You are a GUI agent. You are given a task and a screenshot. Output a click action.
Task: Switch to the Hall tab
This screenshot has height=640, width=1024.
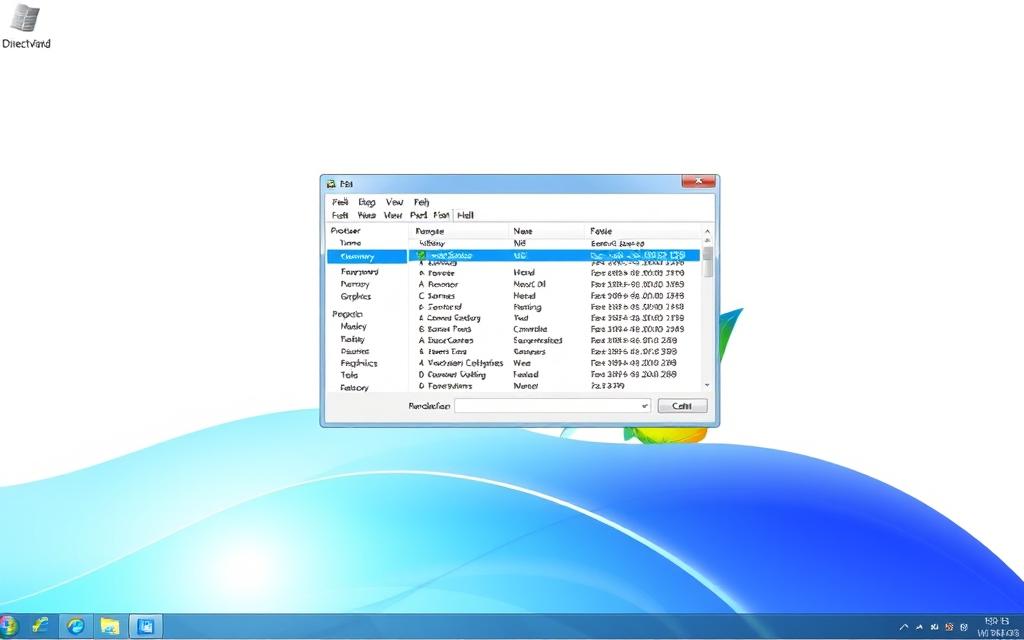(465, 215)
